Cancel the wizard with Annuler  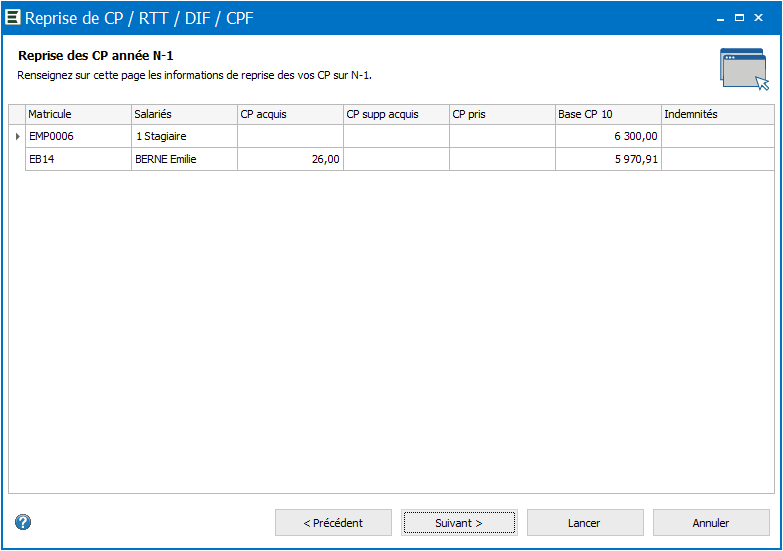click(x=711, y=523)
